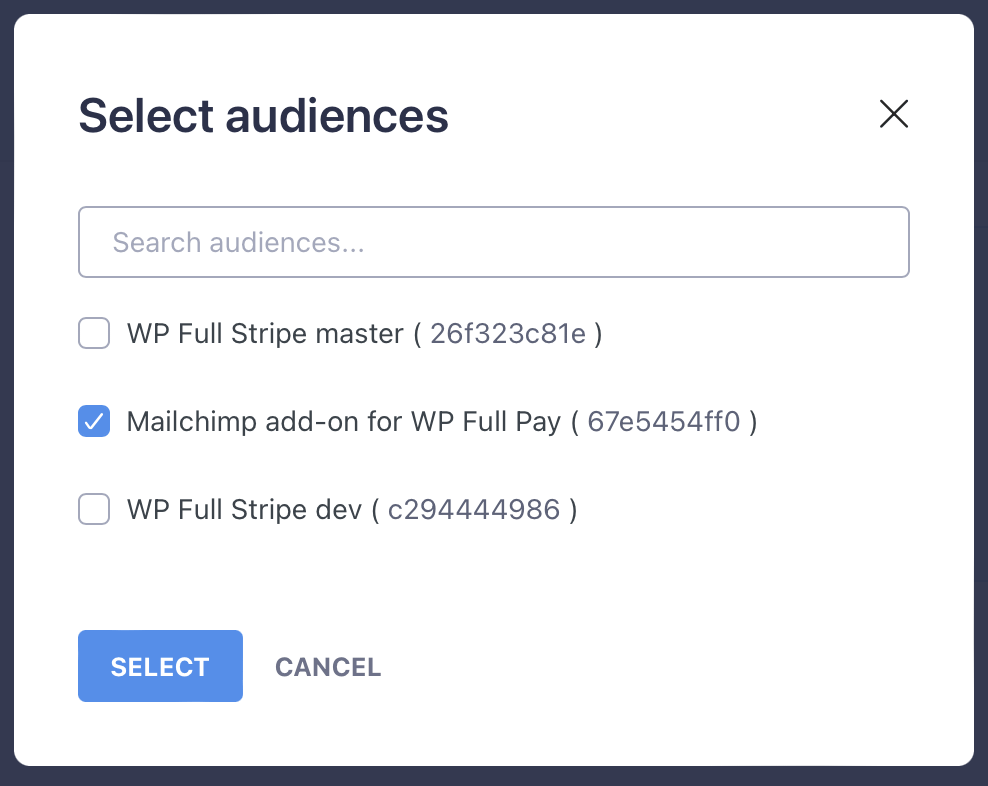988x786 pixels.
Task: Focus the Search audiences input field
Action: [493, 242]
